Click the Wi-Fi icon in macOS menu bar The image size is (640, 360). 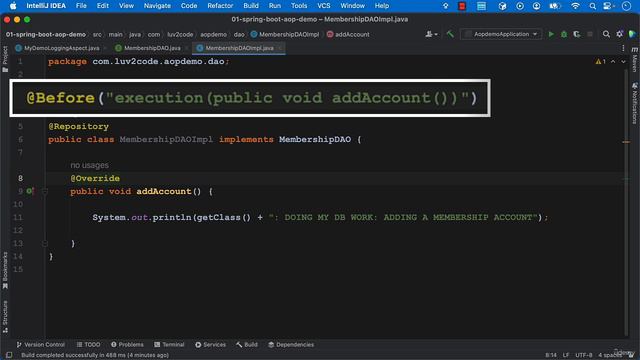pyautogui.click(x=575, y=6)
